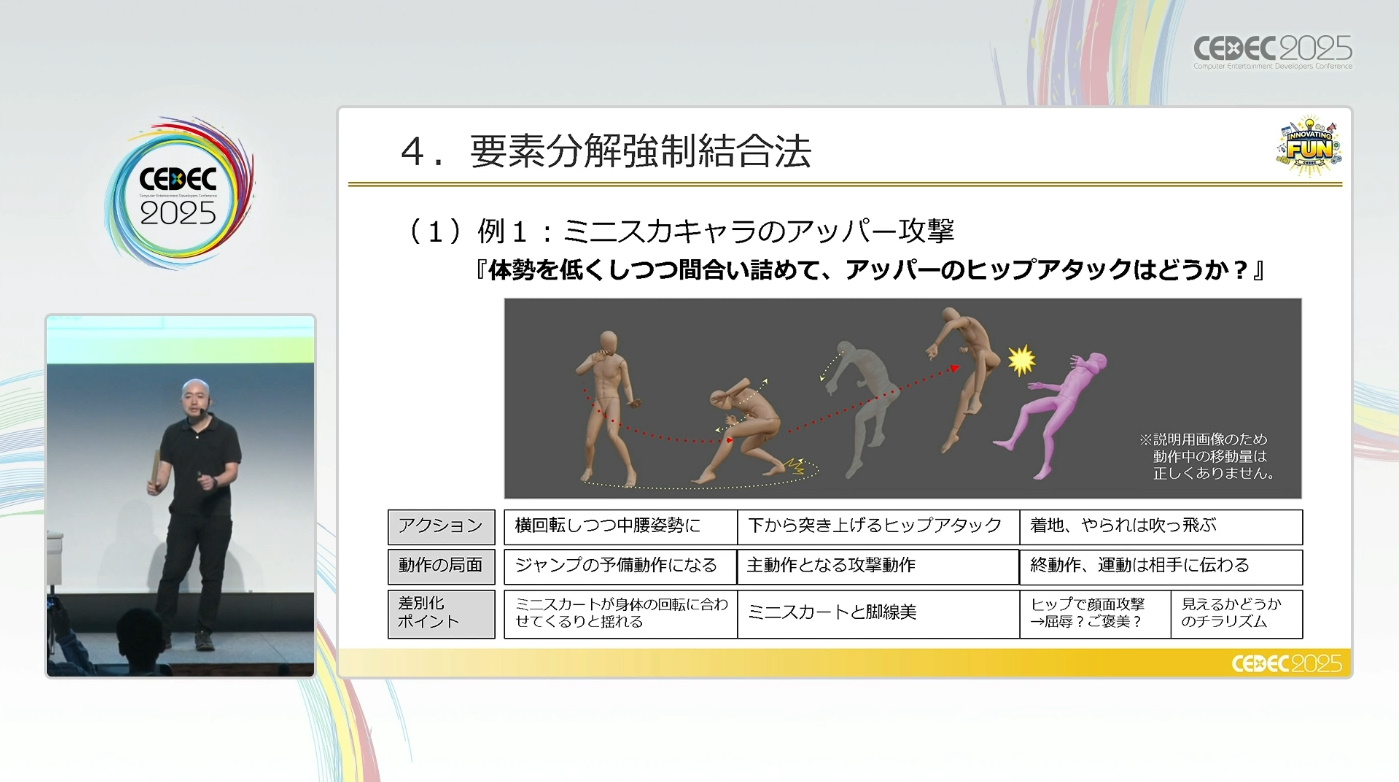
Task: Click the circular CEDEC 2025 logo
Action: [x=179, y=193]
